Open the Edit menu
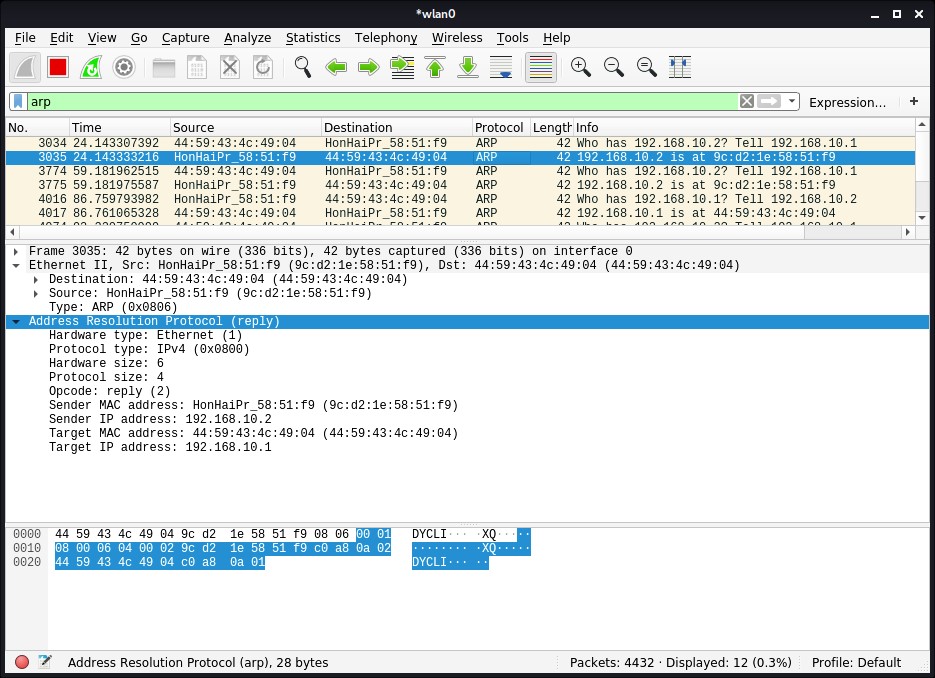This screenshot has height=678, width=935. (61, 38)
